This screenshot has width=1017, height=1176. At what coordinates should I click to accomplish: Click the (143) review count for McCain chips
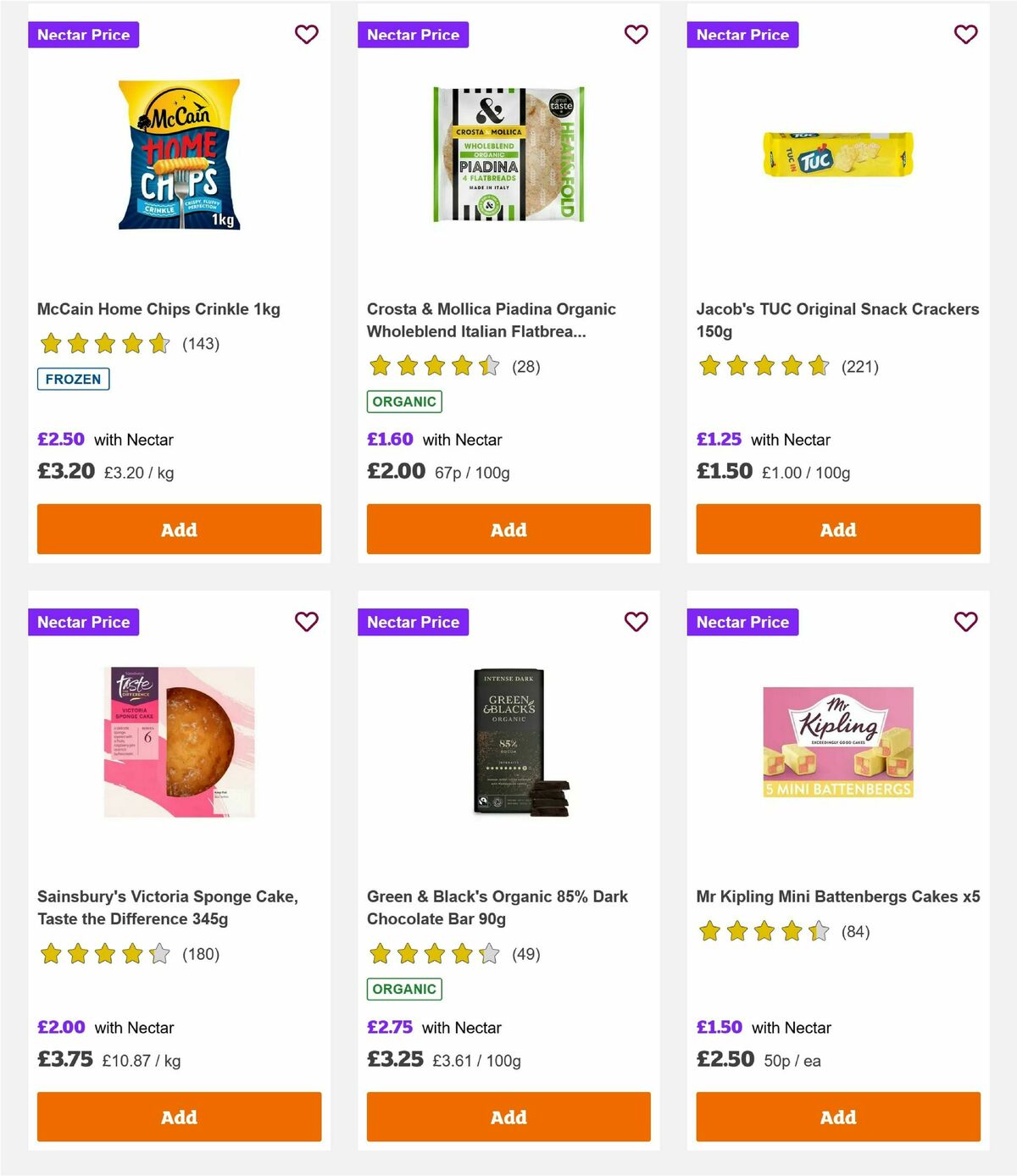click(x=200, y=344)
